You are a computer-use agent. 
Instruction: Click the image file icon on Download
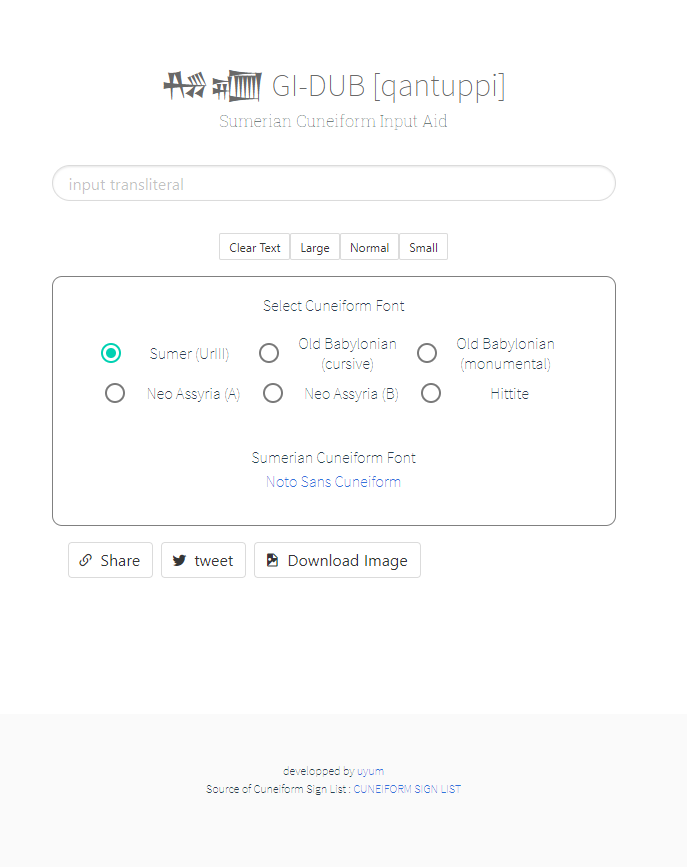(272, 560)
